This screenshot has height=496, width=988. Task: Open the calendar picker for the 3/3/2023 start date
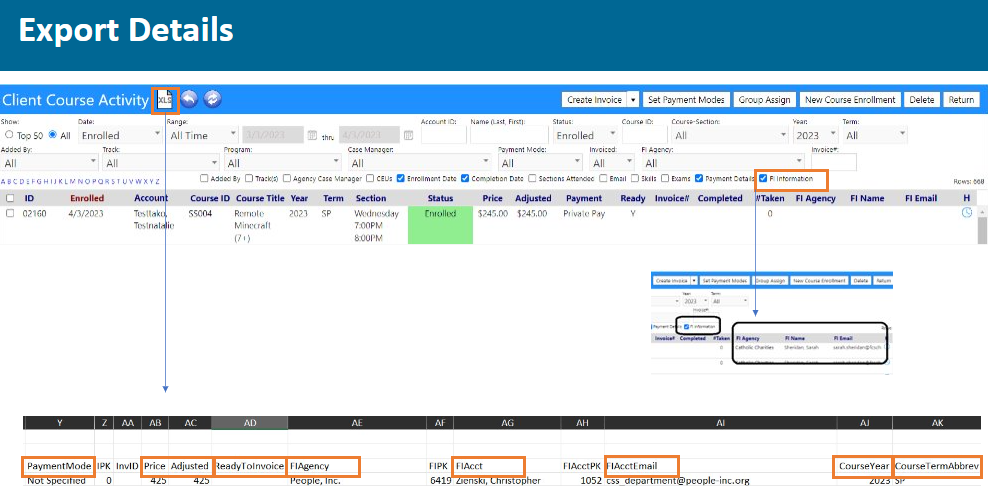[312, 135]
